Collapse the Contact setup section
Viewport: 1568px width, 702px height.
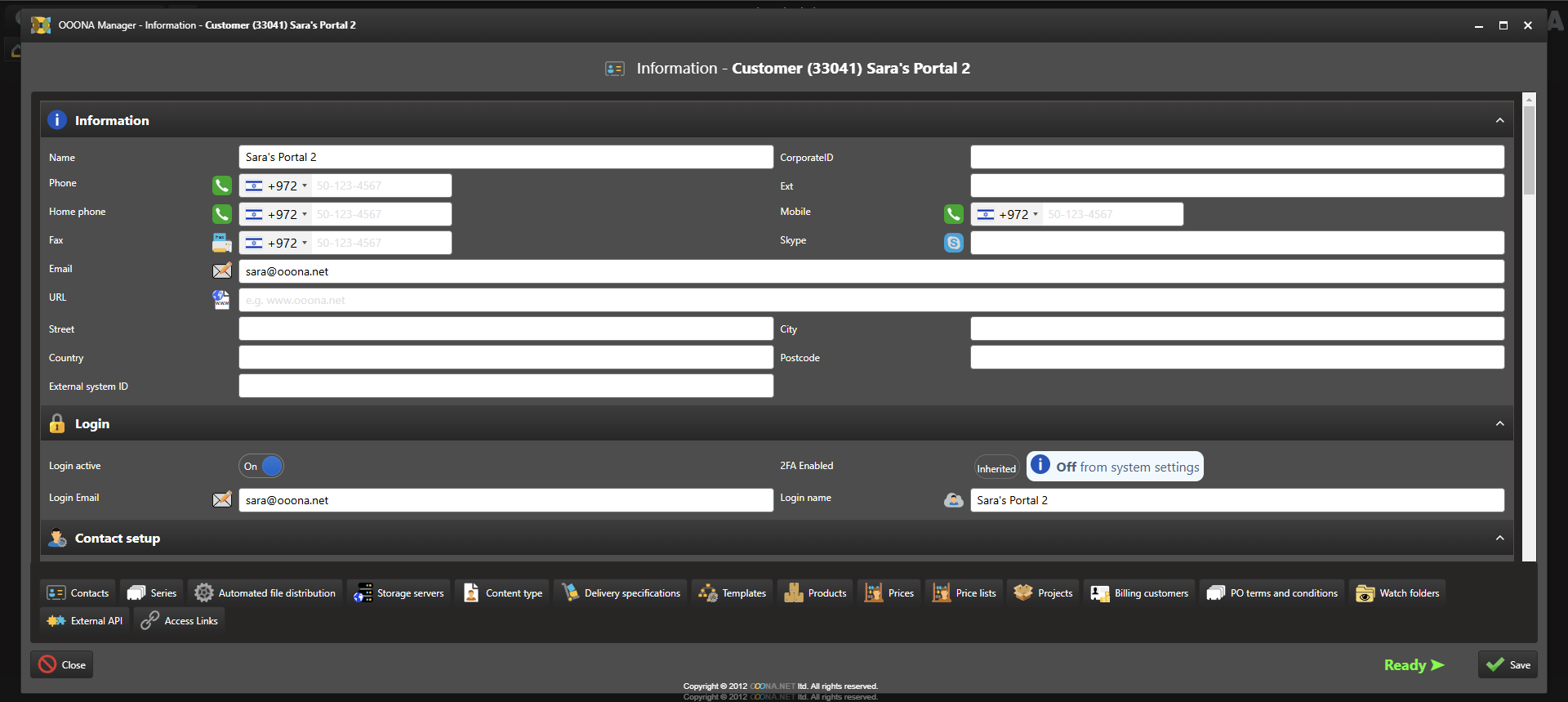(1499, 538)
